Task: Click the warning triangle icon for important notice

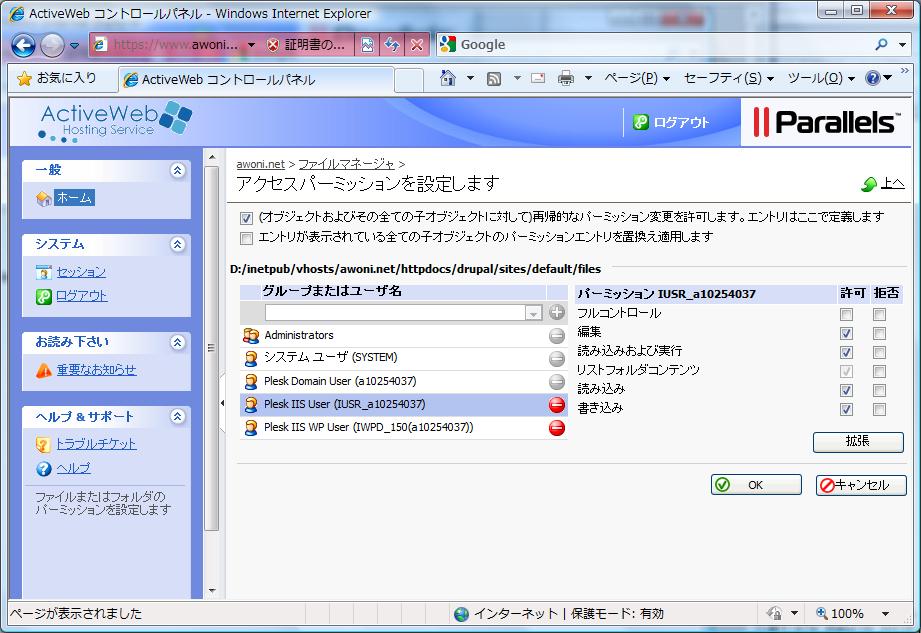Action: [44, 370]
